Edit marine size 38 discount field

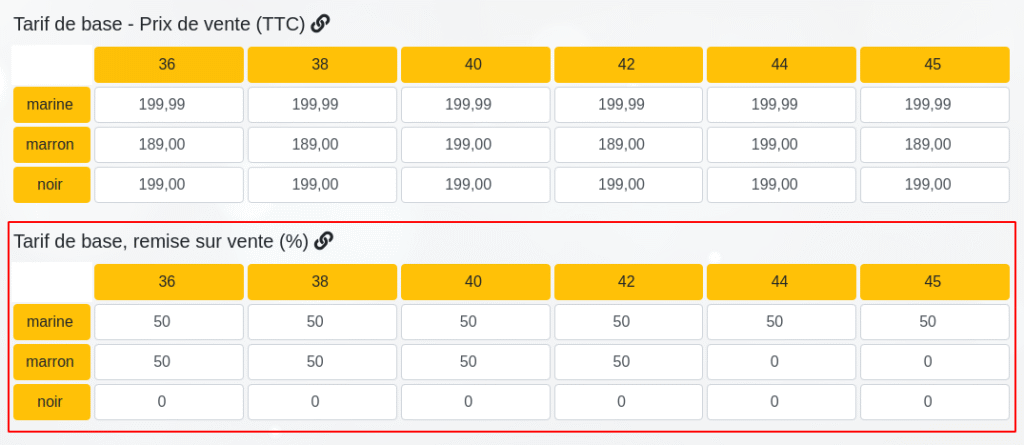(322, 321)
